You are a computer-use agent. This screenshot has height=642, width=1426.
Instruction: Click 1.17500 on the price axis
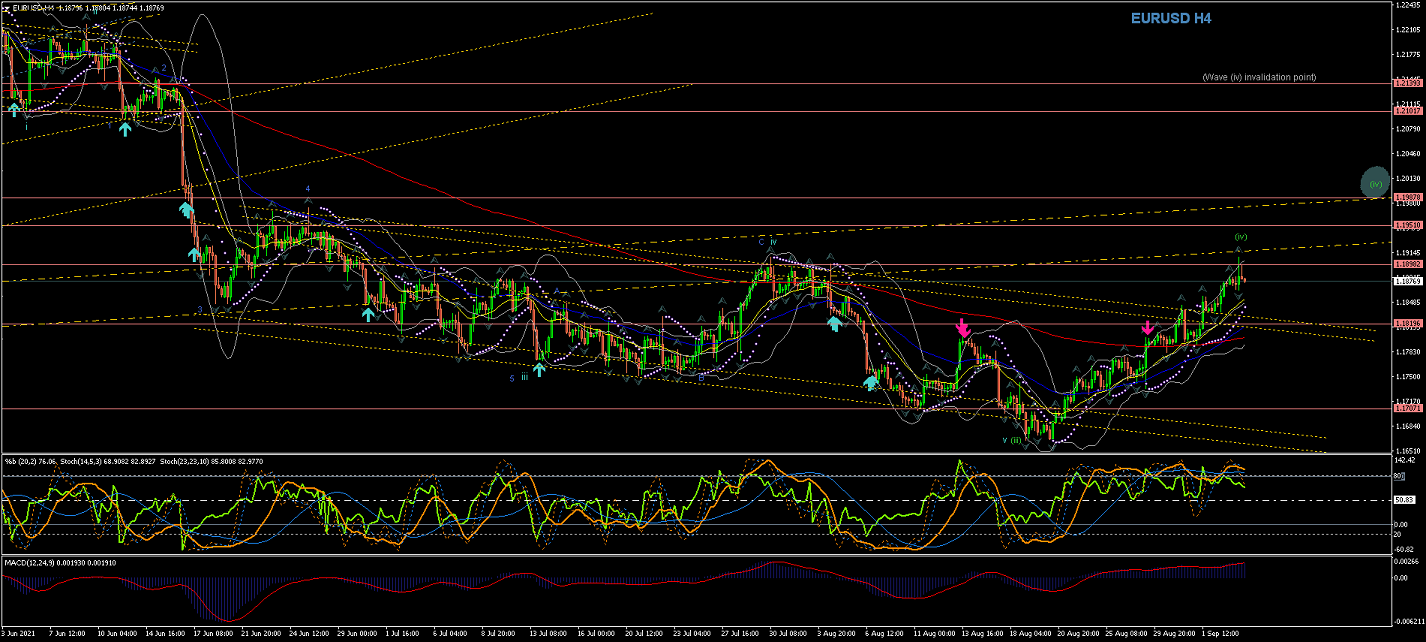click(x=1408, y=376)
